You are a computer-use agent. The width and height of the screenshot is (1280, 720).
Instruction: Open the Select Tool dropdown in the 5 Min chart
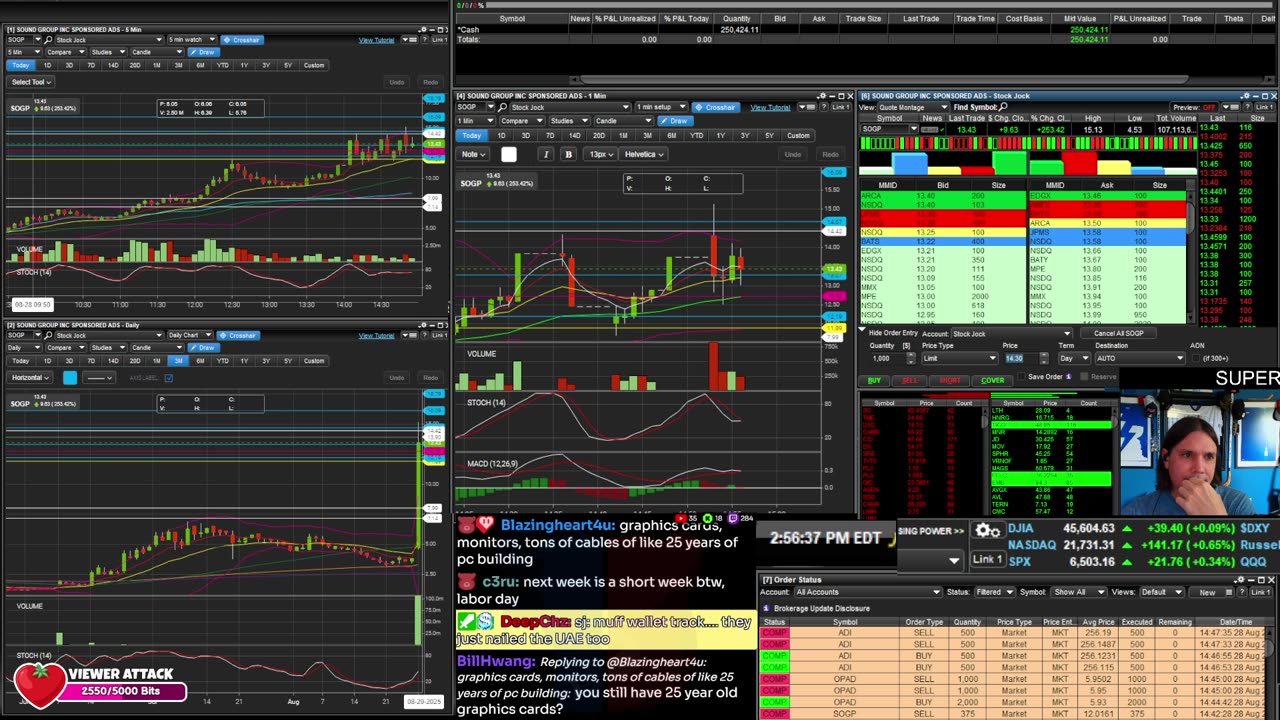point(31,82)
